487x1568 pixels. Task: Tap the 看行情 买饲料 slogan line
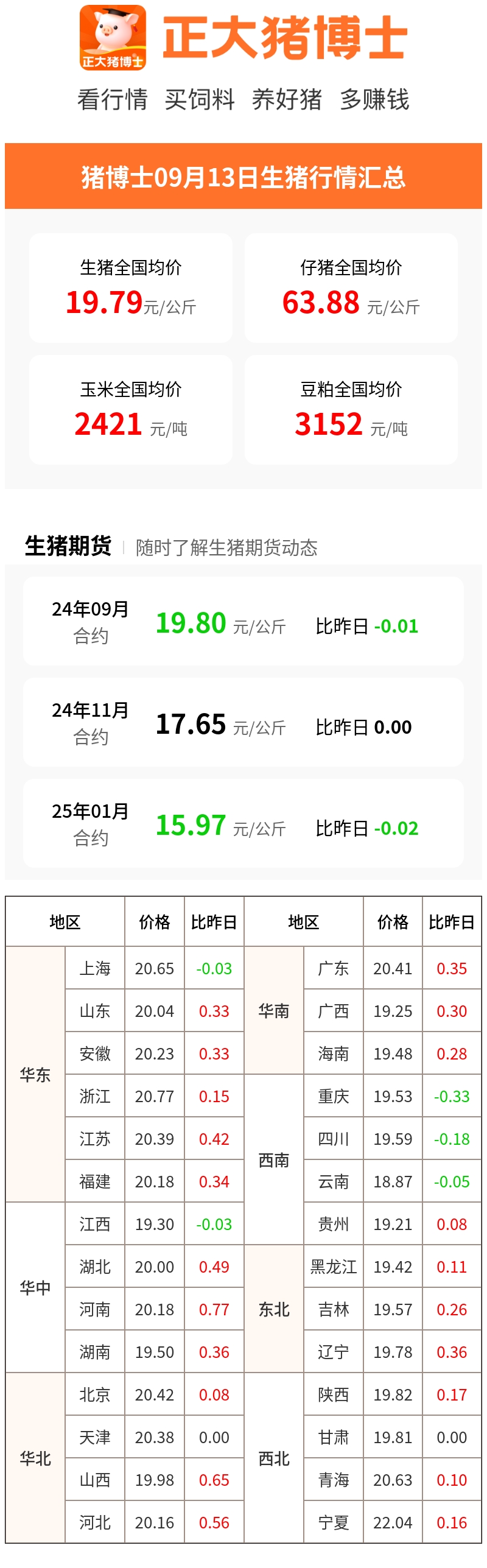243,99
